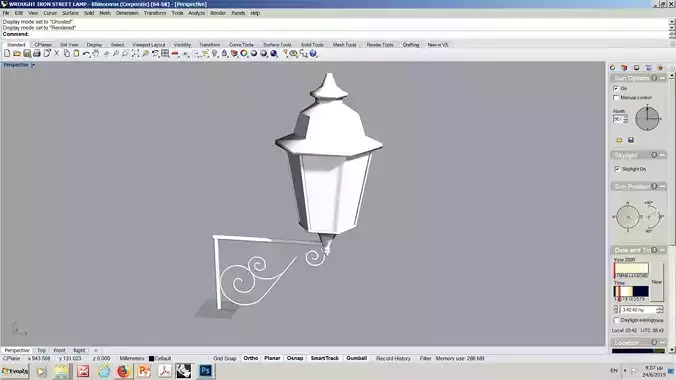Open the Surface menu
Screen dimensions: 676x380
70,13
